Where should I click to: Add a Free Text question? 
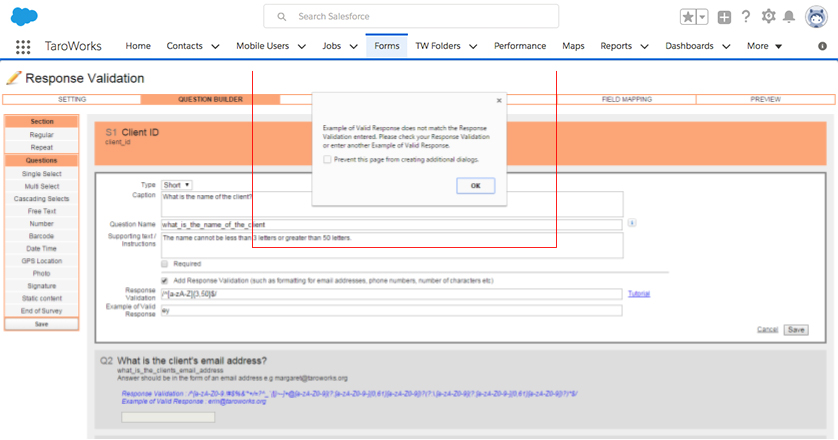click(42, 211)
